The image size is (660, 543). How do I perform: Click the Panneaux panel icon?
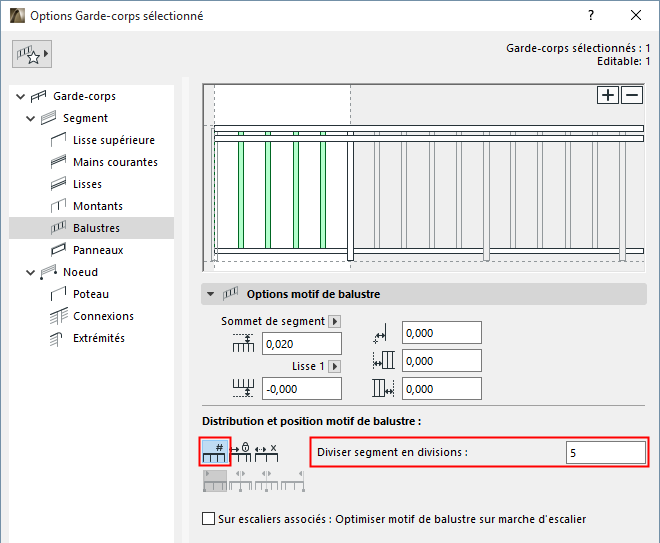(59, 250)
